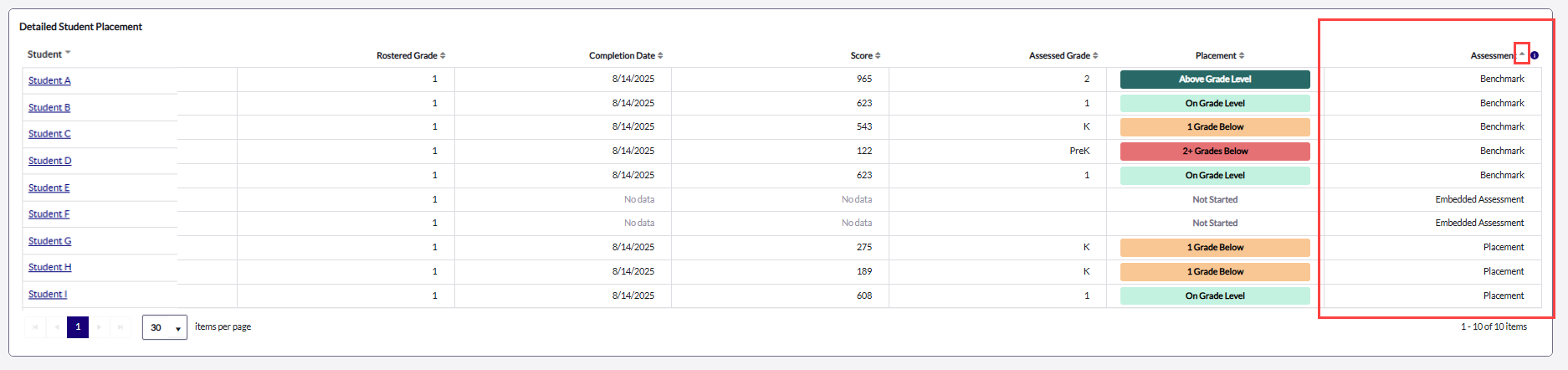1568x370 pixels.
Task: Open Student I's profile link
Action: click(48, 295)
